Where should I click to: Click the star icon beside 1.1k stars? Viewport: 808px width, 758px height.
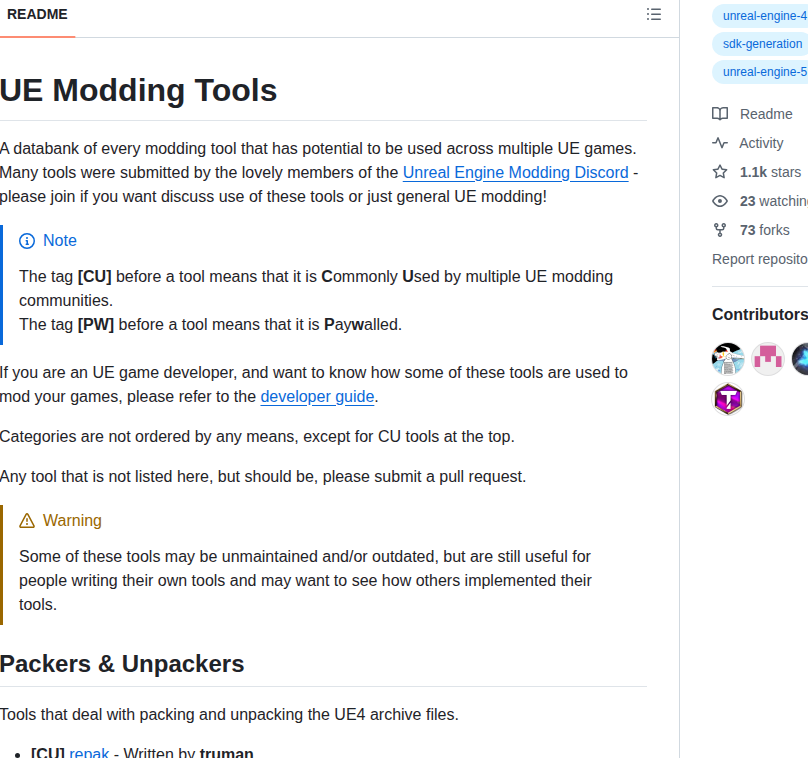tap(720, 172)
